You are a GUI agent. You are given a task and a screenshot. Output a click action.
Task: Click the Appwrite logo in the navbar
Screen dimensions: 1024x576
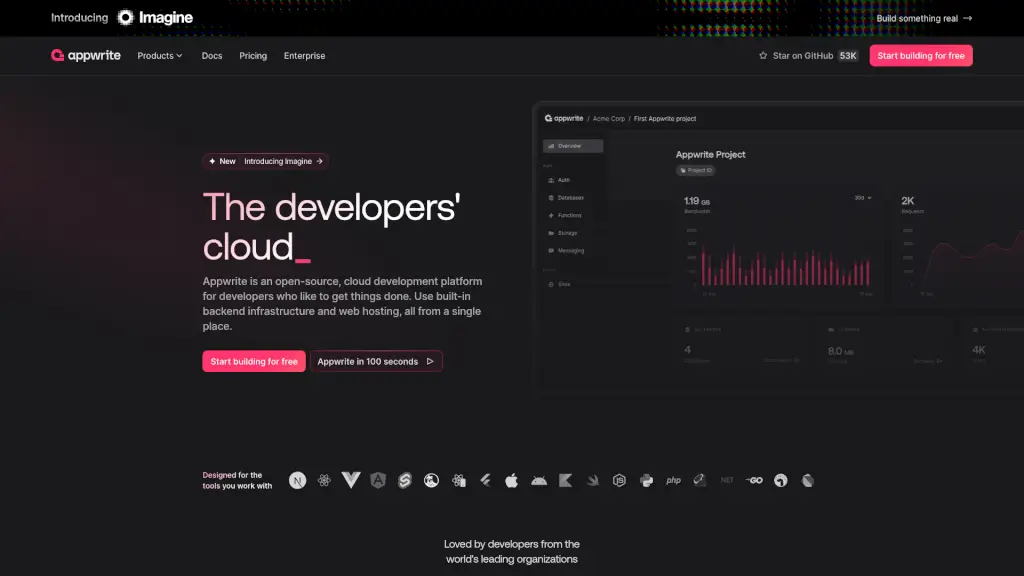85,55
